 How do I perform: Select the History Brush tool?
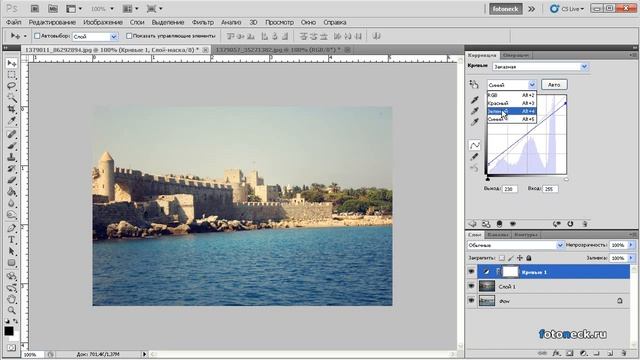point(11,169)
